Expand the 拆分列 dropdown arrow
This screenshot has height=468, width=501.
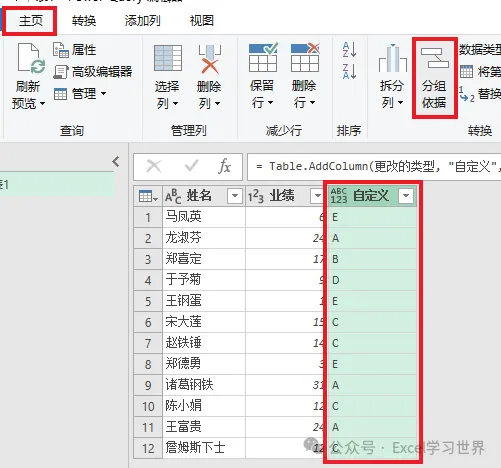(400, 102)
